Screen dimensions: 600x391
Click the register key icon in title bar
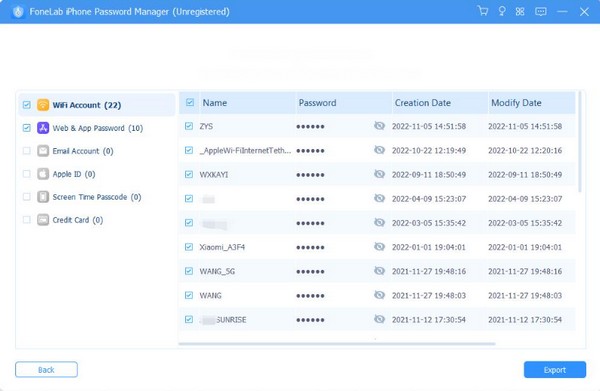pyautogui.click(x=502, y=11)
